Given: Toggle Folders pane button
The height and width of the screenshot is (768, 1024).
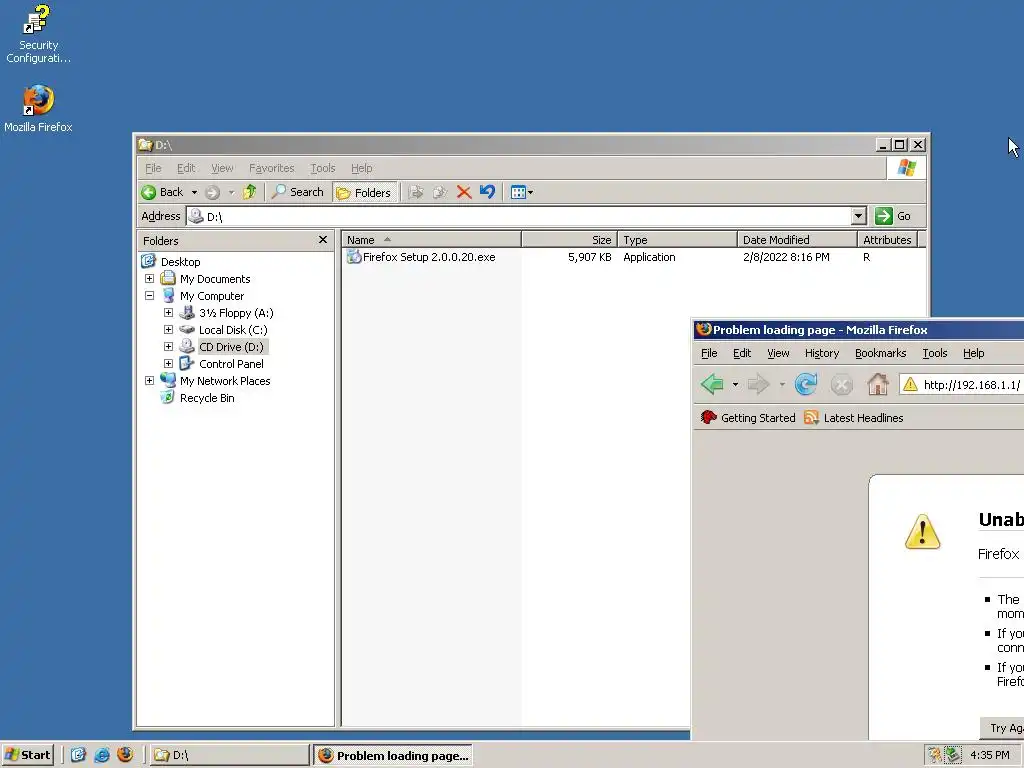Looking at the screenshot, I should 365,193.
